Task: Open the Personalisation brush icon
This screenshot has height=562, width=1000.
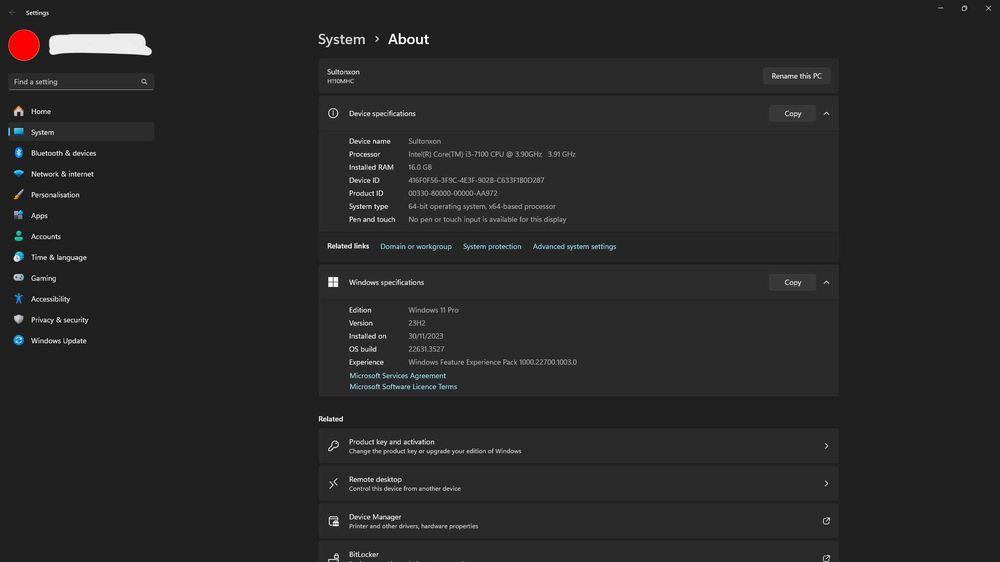Action: pyautogui.click(x=18, y=195)
